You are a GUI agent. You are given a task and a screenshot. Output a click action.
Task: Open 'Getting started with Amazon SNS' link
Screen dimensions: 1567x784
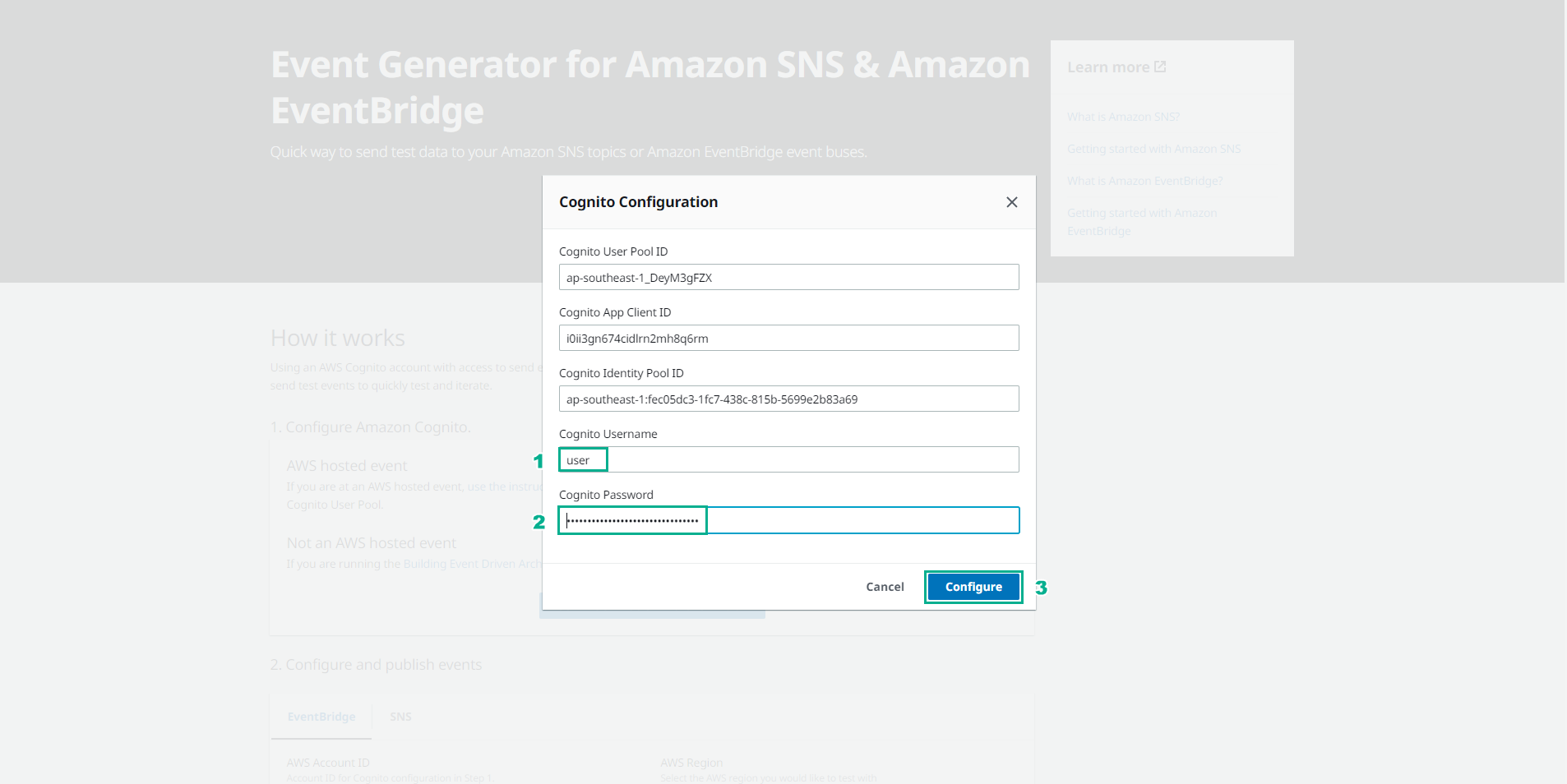1153,149
